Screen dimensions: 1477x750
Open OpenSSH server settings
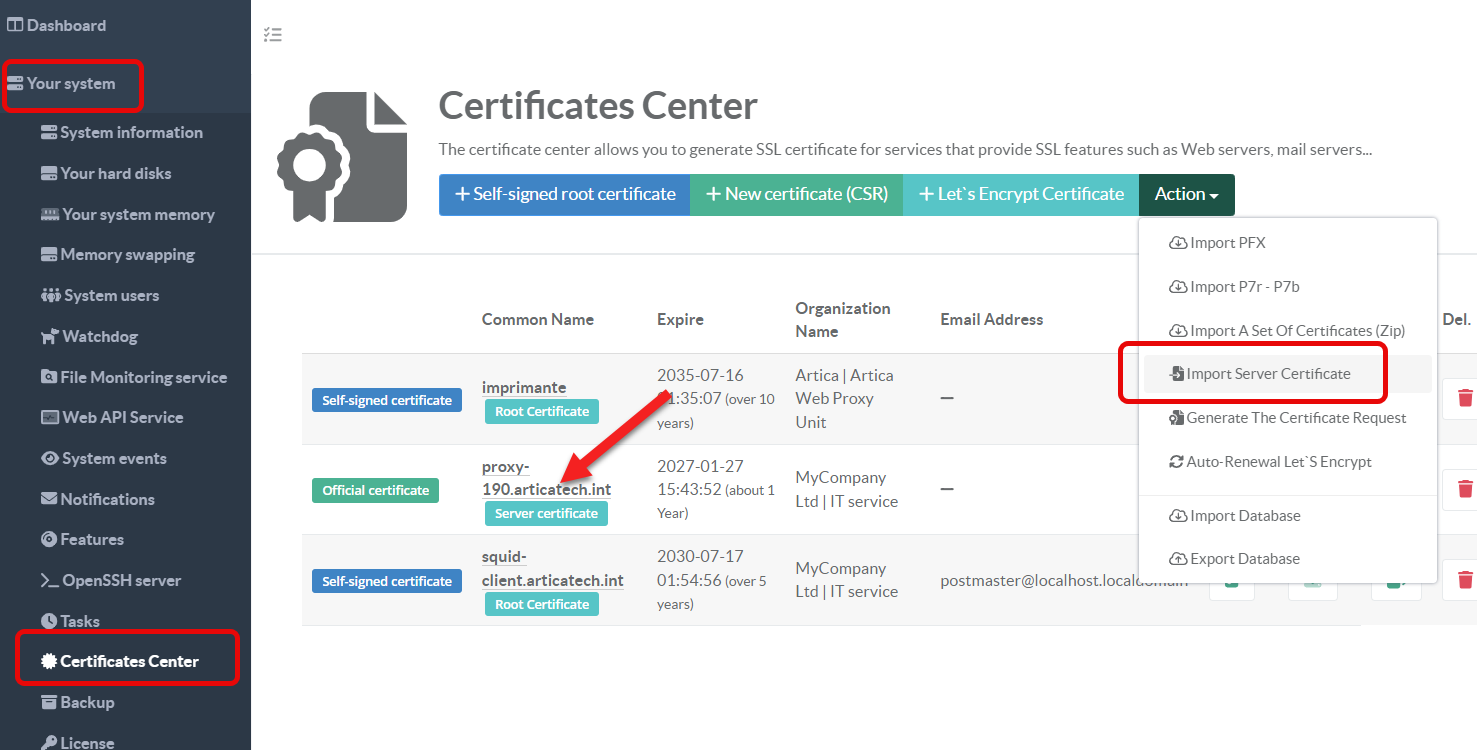coord(121,580)
